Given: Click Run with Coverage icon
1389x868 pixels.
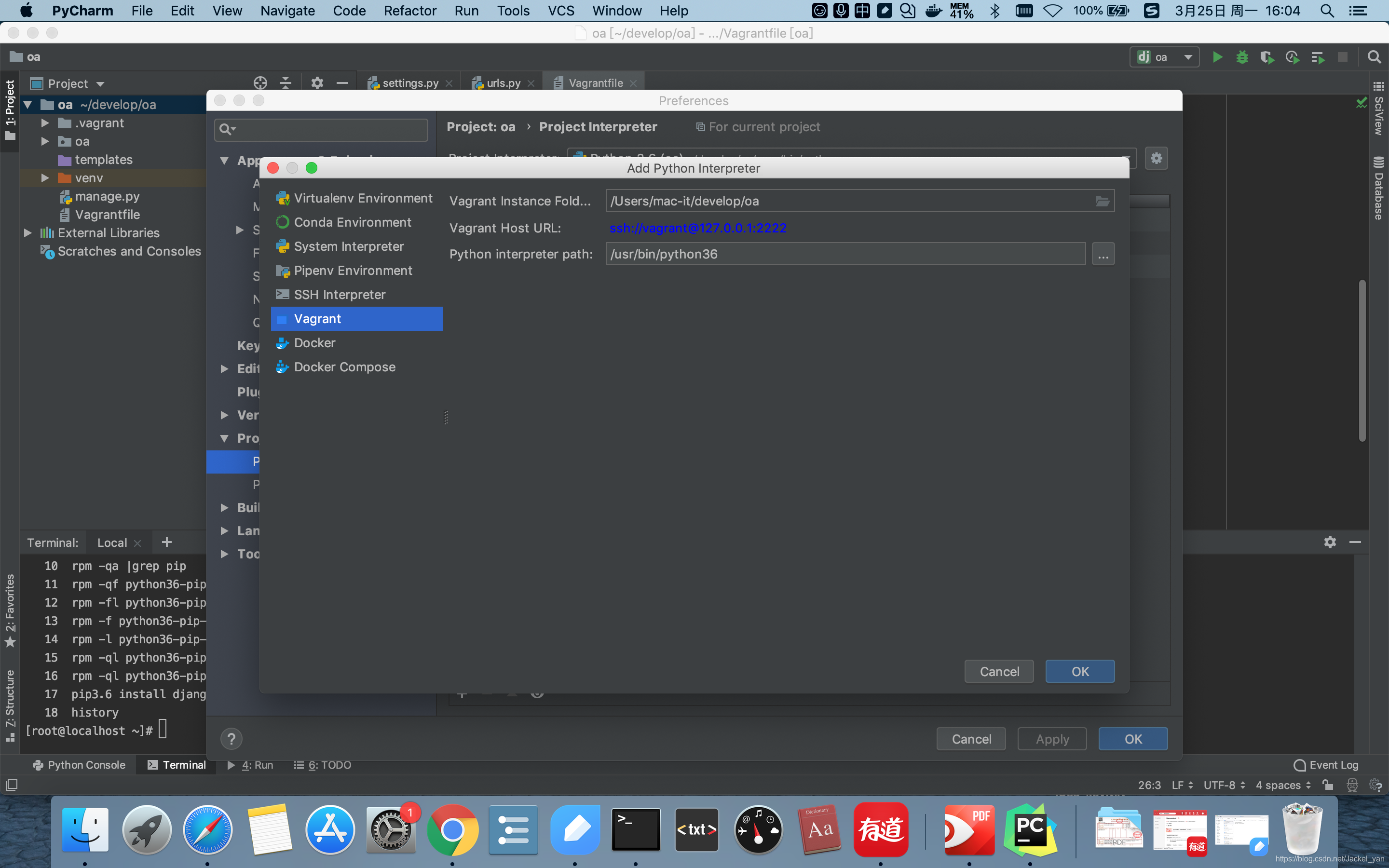Looking at the screenshot, I should 1267,57.
